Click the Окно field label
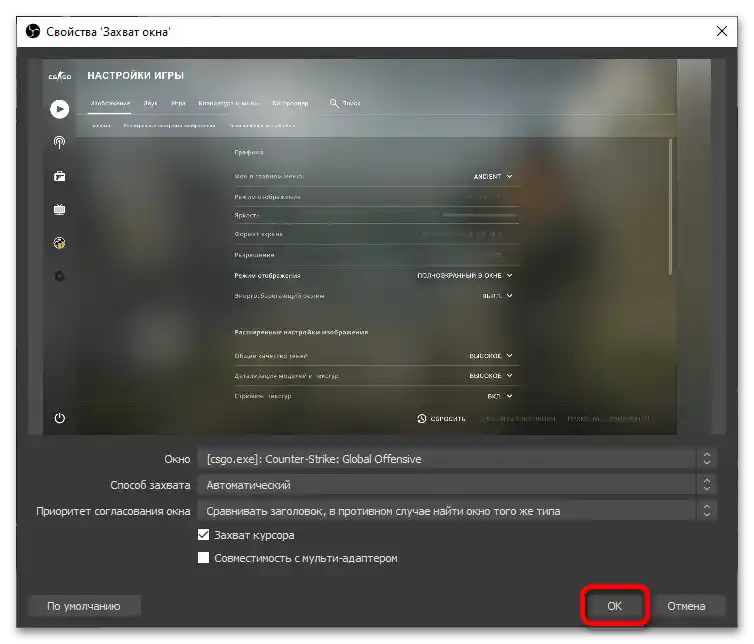Viewport: 754px width, 644px height. [x=177, y=459]
